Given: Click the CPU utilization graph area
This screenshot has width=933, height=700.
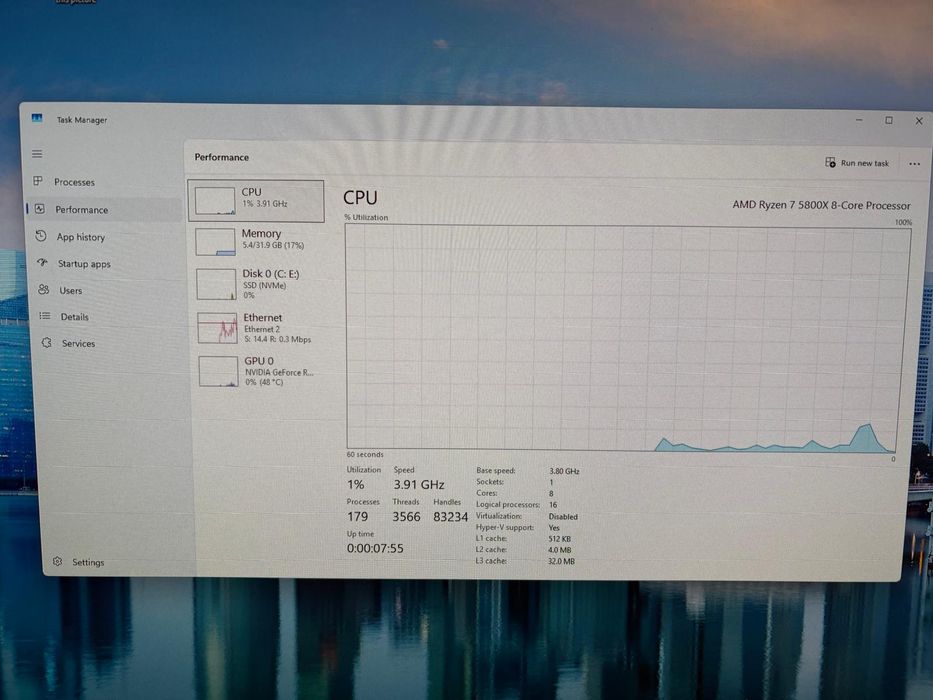Looking at the screenshot, I should [x=628, y=338].
